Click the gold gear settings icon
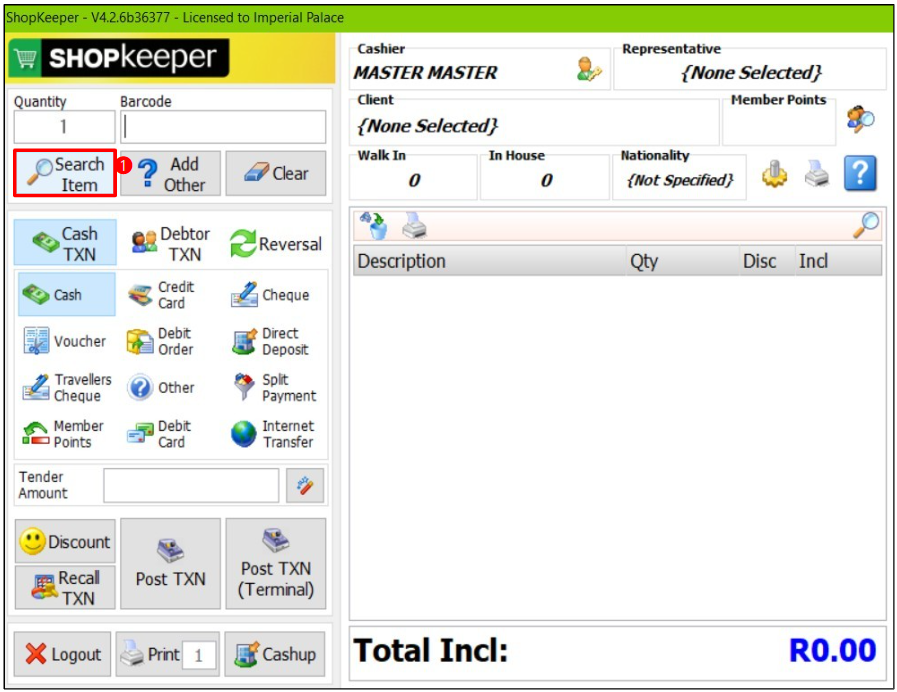This screenshot has height=692, width=897. click(x=775, y=173)
